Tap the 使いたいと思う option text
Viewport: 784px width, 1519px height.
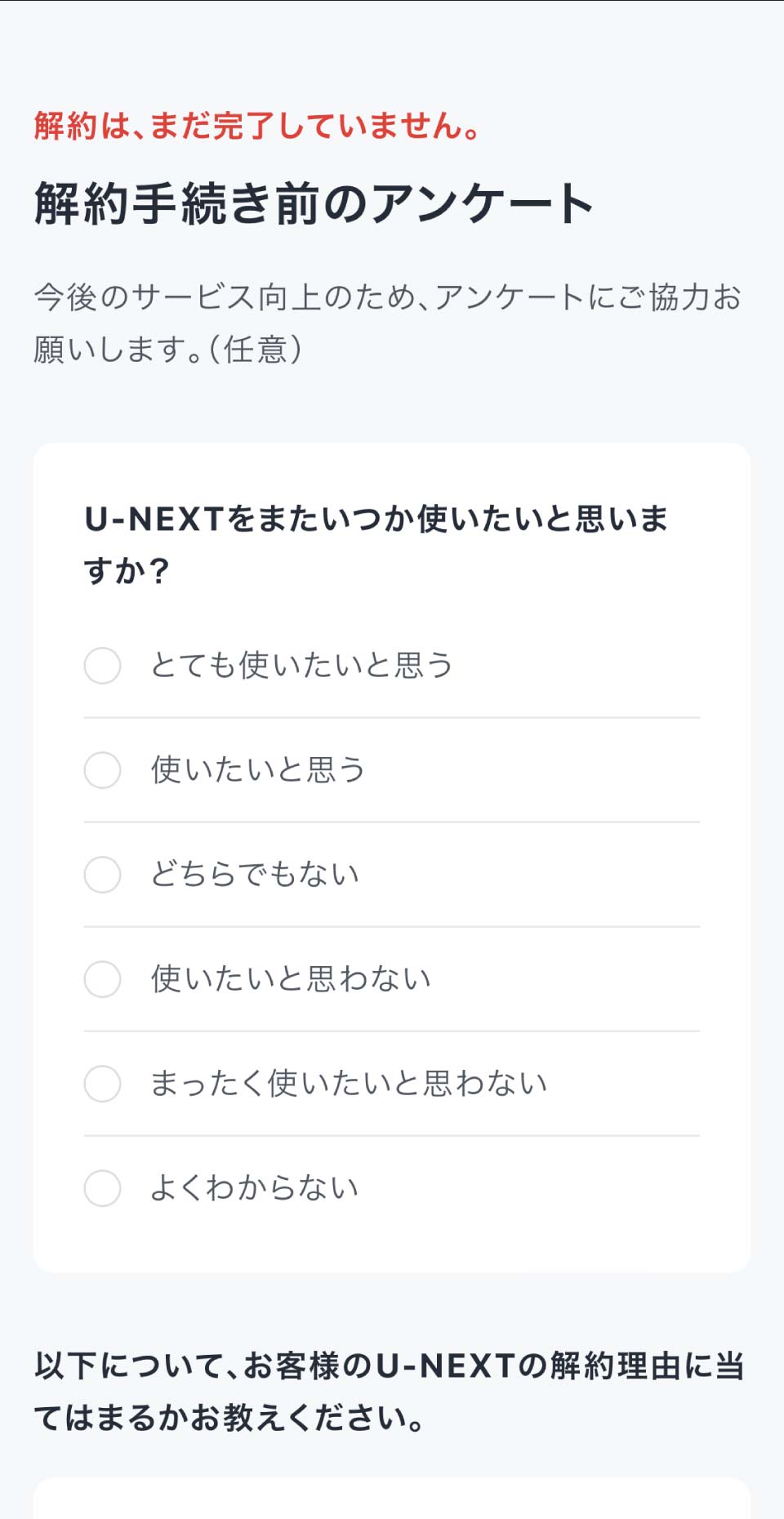coord(257,770)
